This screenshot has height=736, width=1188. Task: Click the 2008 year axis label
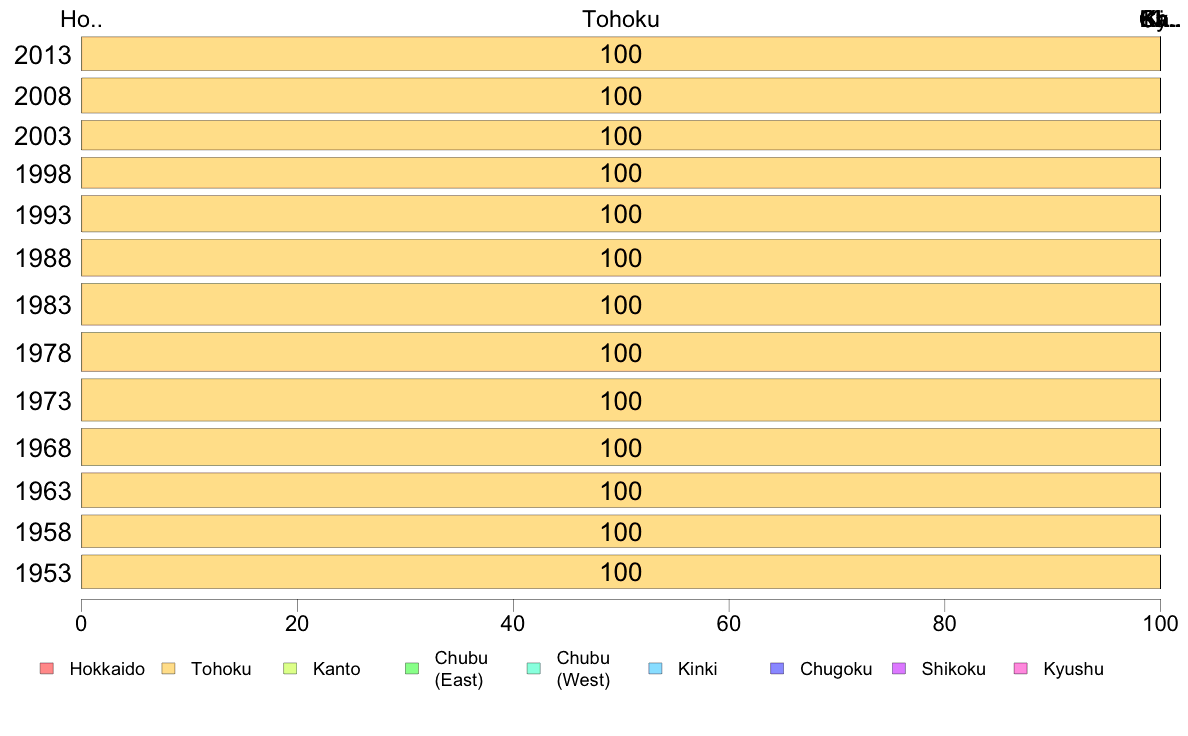click(42, 96)
